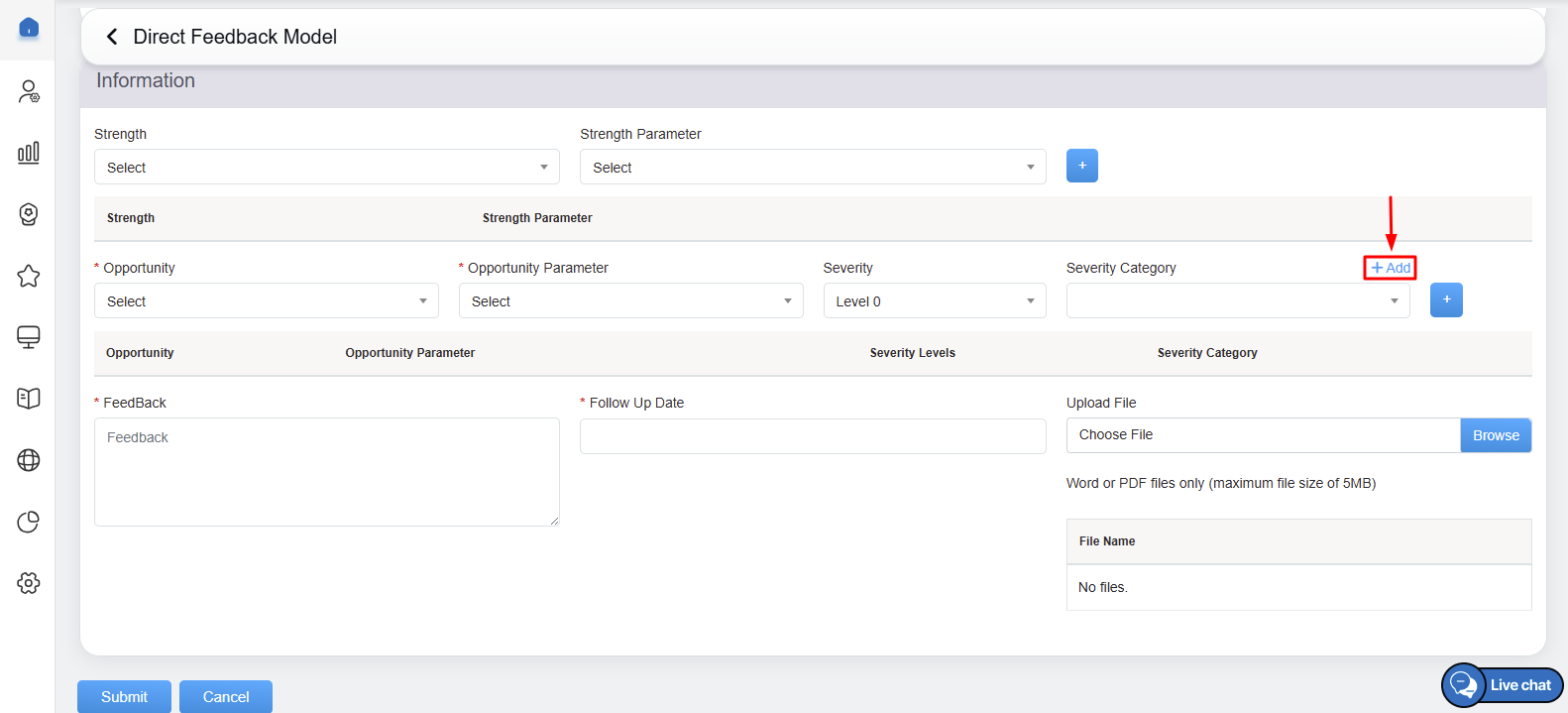Open the monitor icon in sidebar

pos(29,337)
